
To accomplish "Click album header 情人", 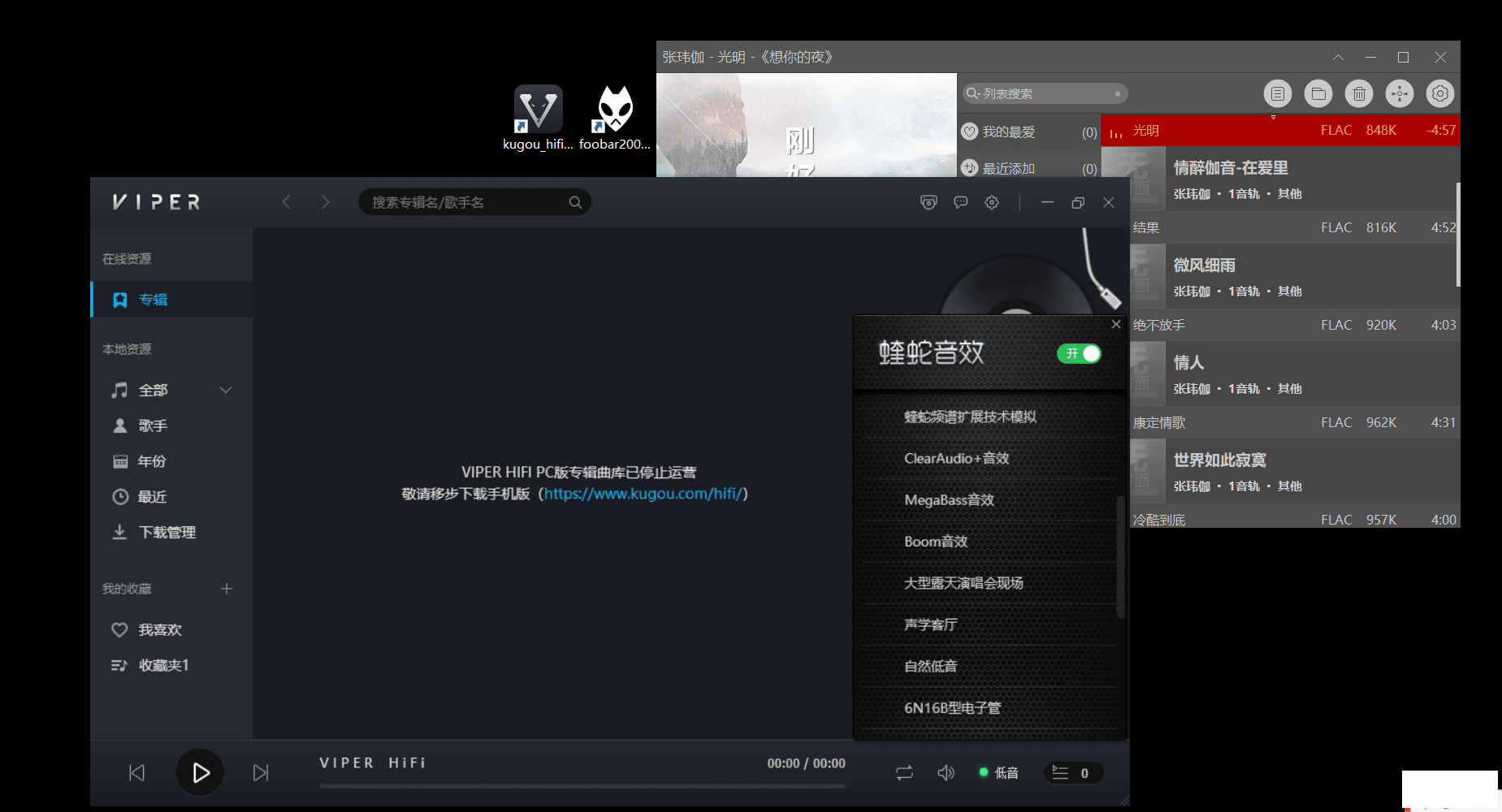I will (1293, 374).
